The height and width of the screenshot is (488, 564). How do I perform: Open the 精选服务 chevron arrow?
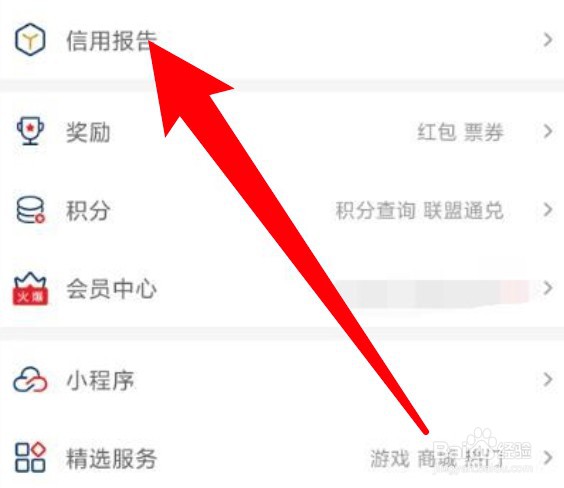(x=547, y=458)
